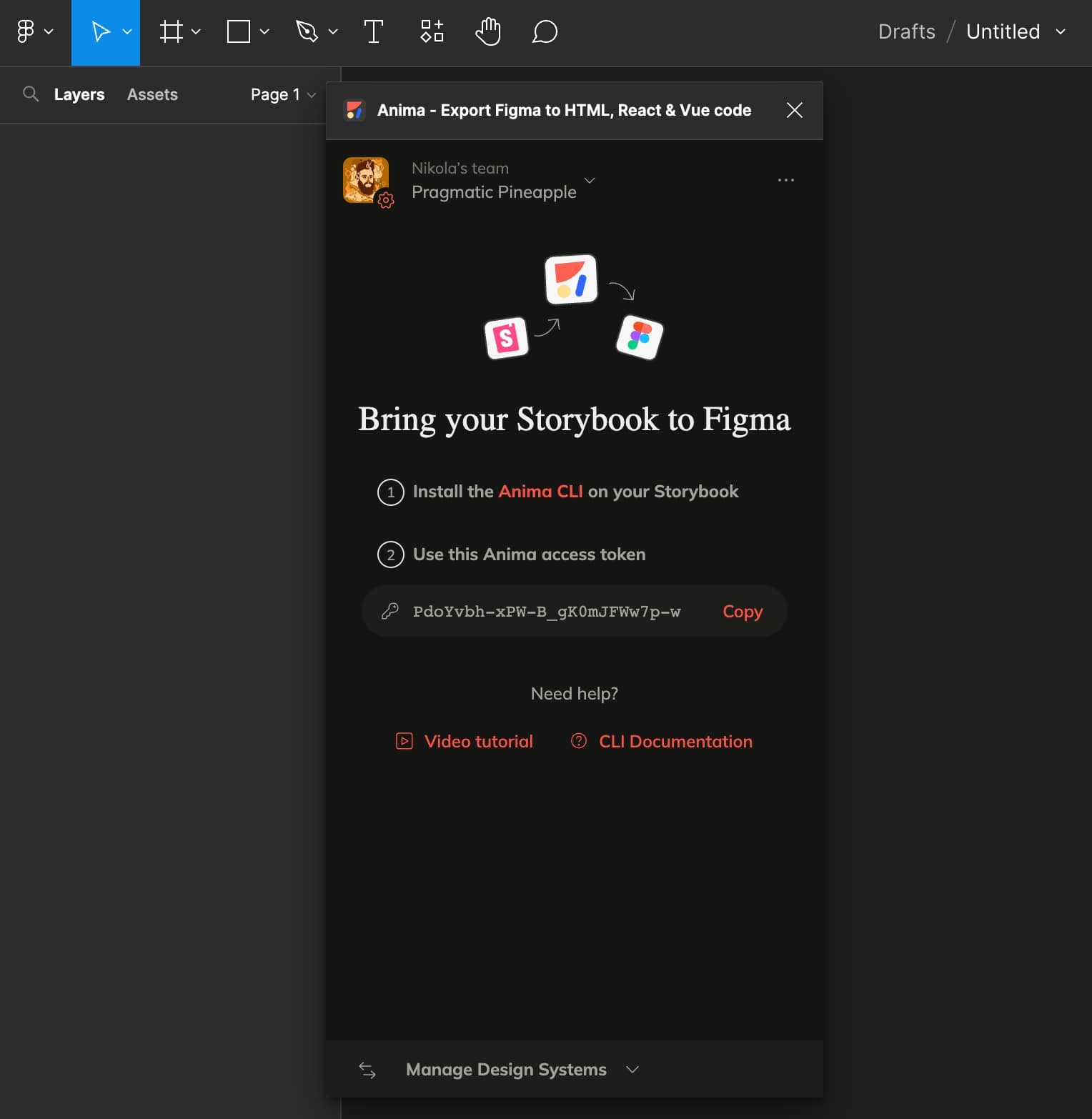Select the Text tool
The height and width of the screenshot is (1119, 1092).
[373, 32]
